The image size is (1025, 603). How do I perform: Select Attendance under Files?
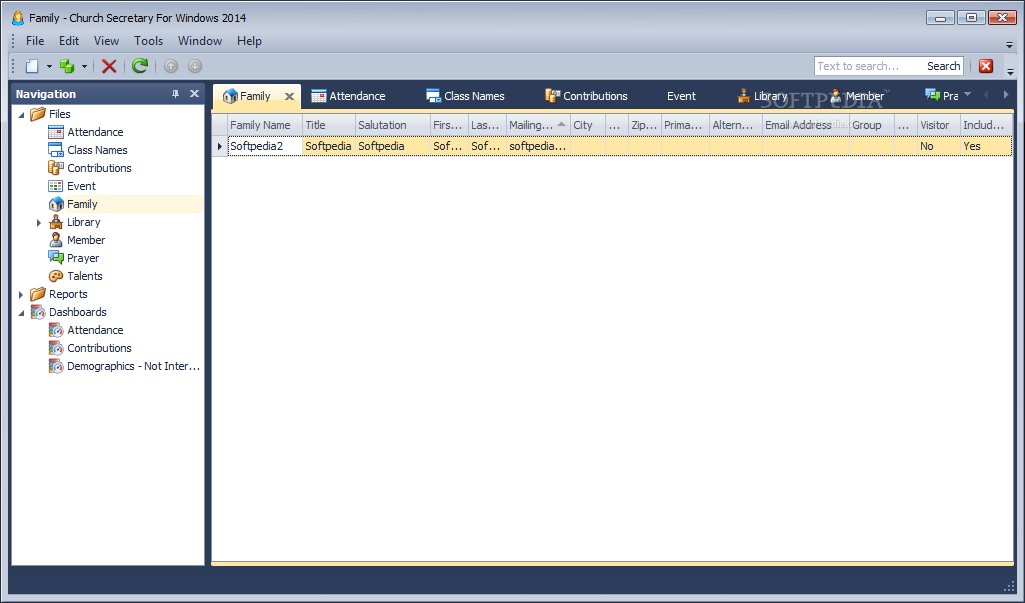point(95,132)
